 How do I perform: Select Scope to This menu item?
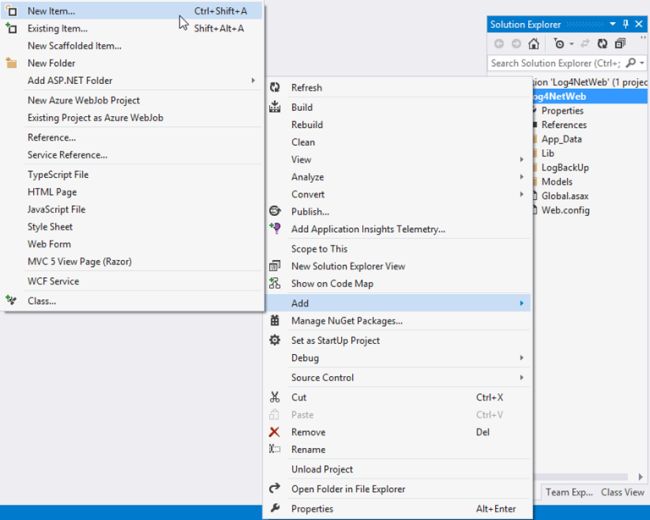point(398,248)
